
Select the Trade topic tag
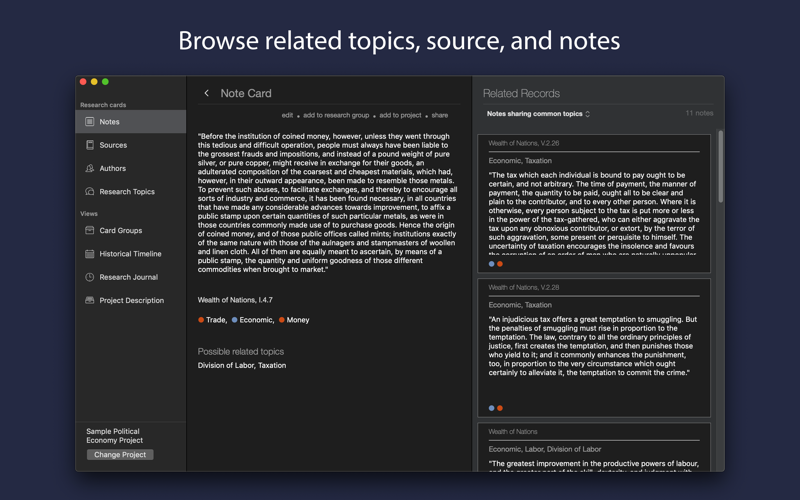point(216,320)
